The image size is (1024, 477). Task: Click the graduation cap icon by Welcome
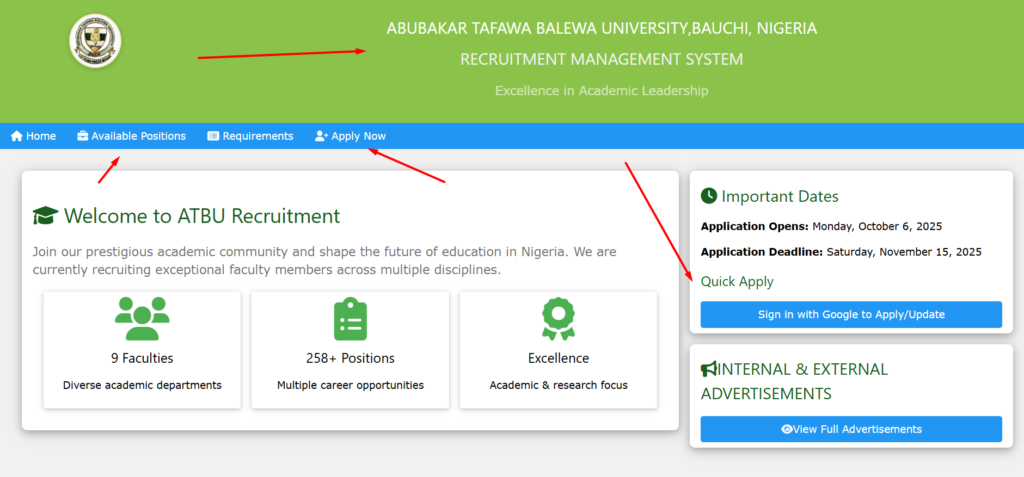(x=45, y=216)
